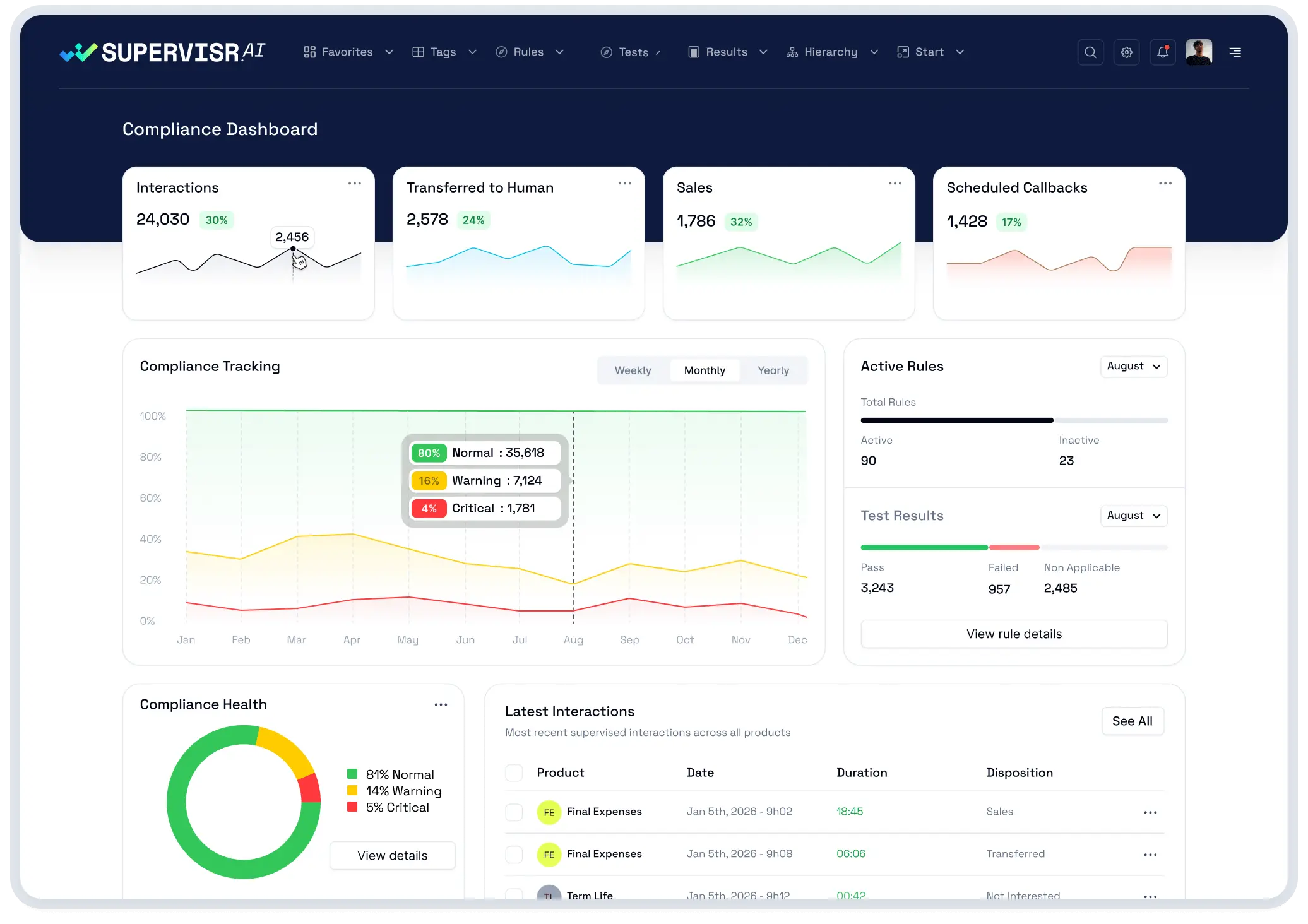The width and height of the screenshot is (1308, 924).
Task: Select all rows in Latest Interactions header
Action: click(514, 773)
